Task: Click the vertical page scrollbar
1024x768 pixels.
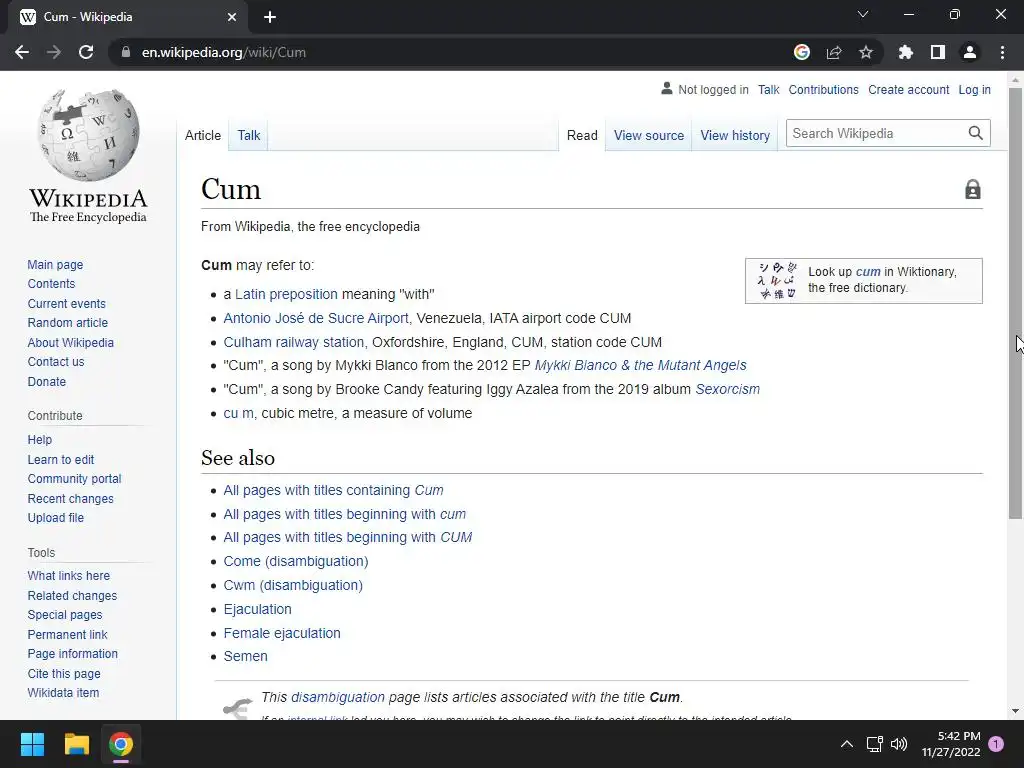Action: (x=1015, y=304)
